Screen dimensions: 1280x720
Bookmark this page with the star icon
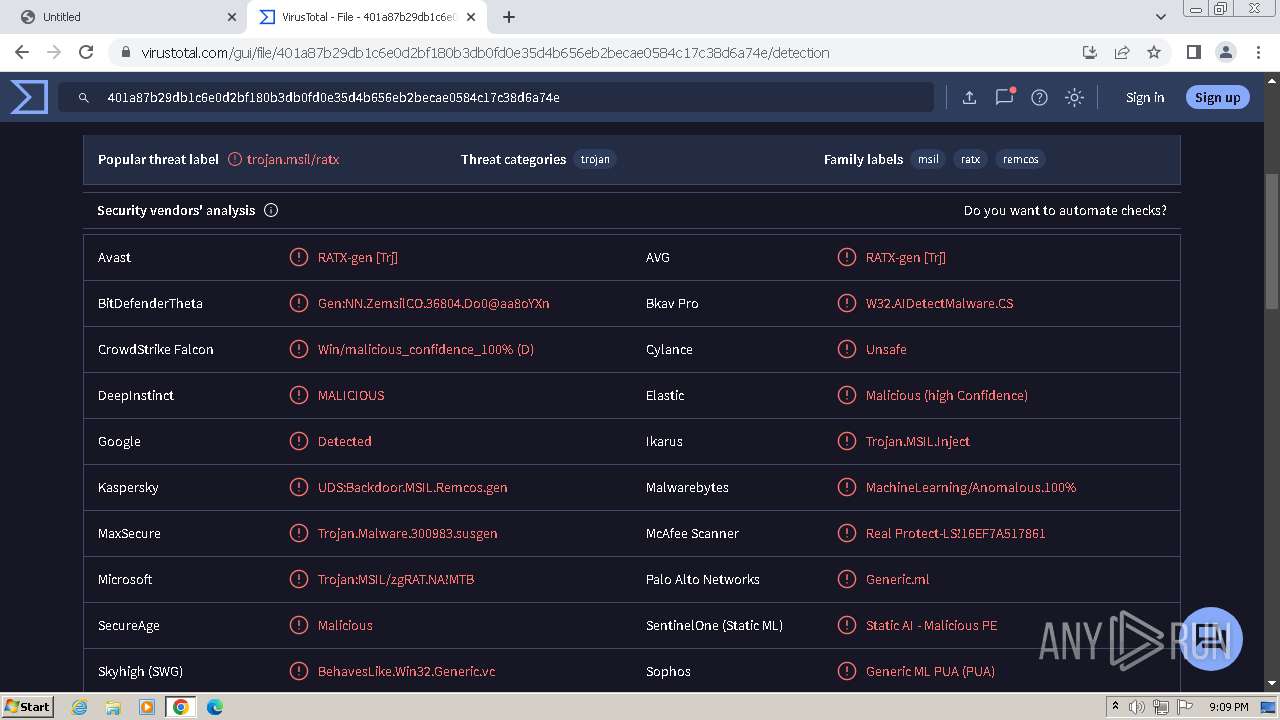click(x=1154, y=52)
